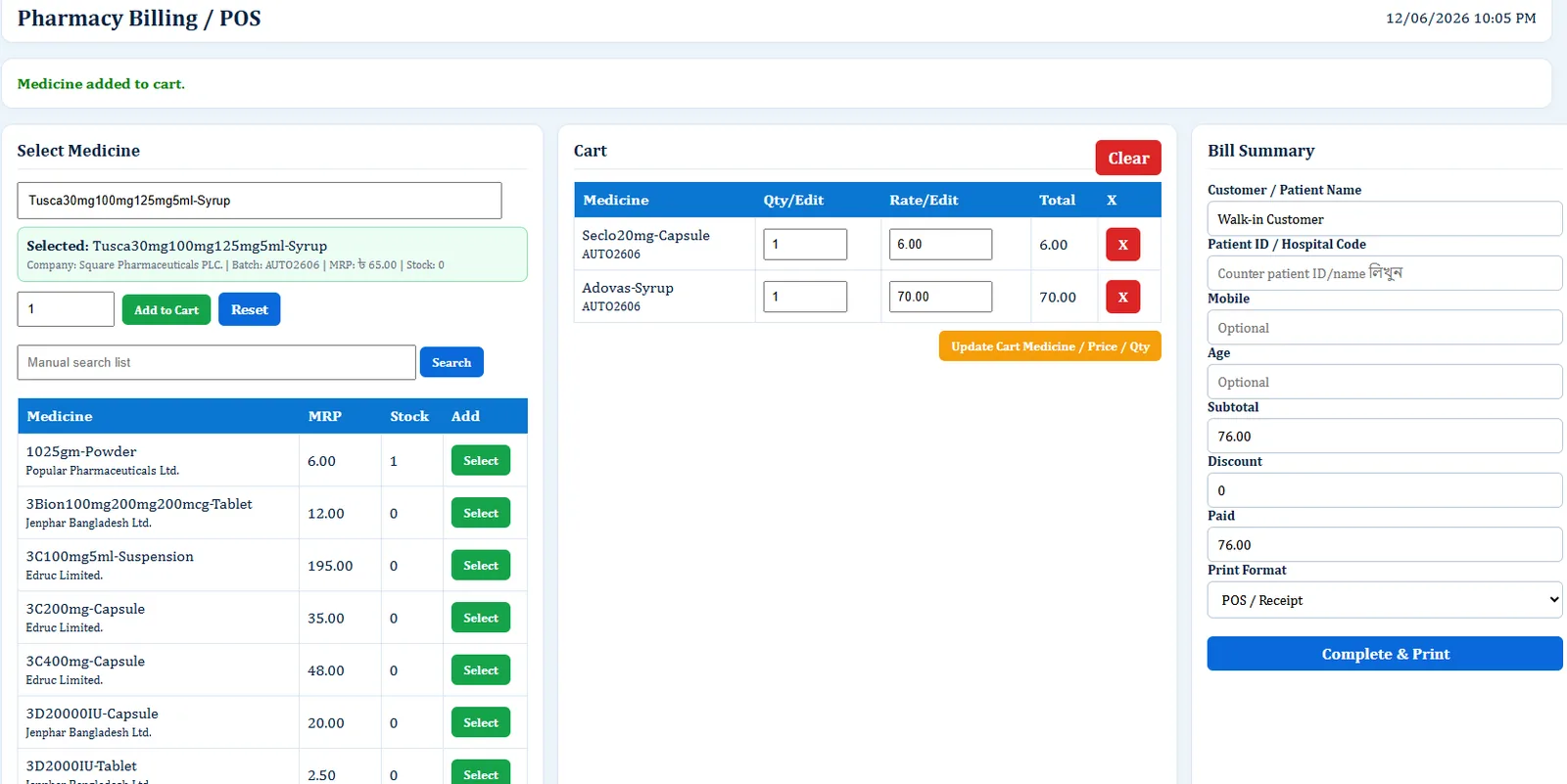This screenshot has width=1567, height=784.
Task: Click Update Cart Medicine / Price / Qty
Action: click(x=1050, y=346)
